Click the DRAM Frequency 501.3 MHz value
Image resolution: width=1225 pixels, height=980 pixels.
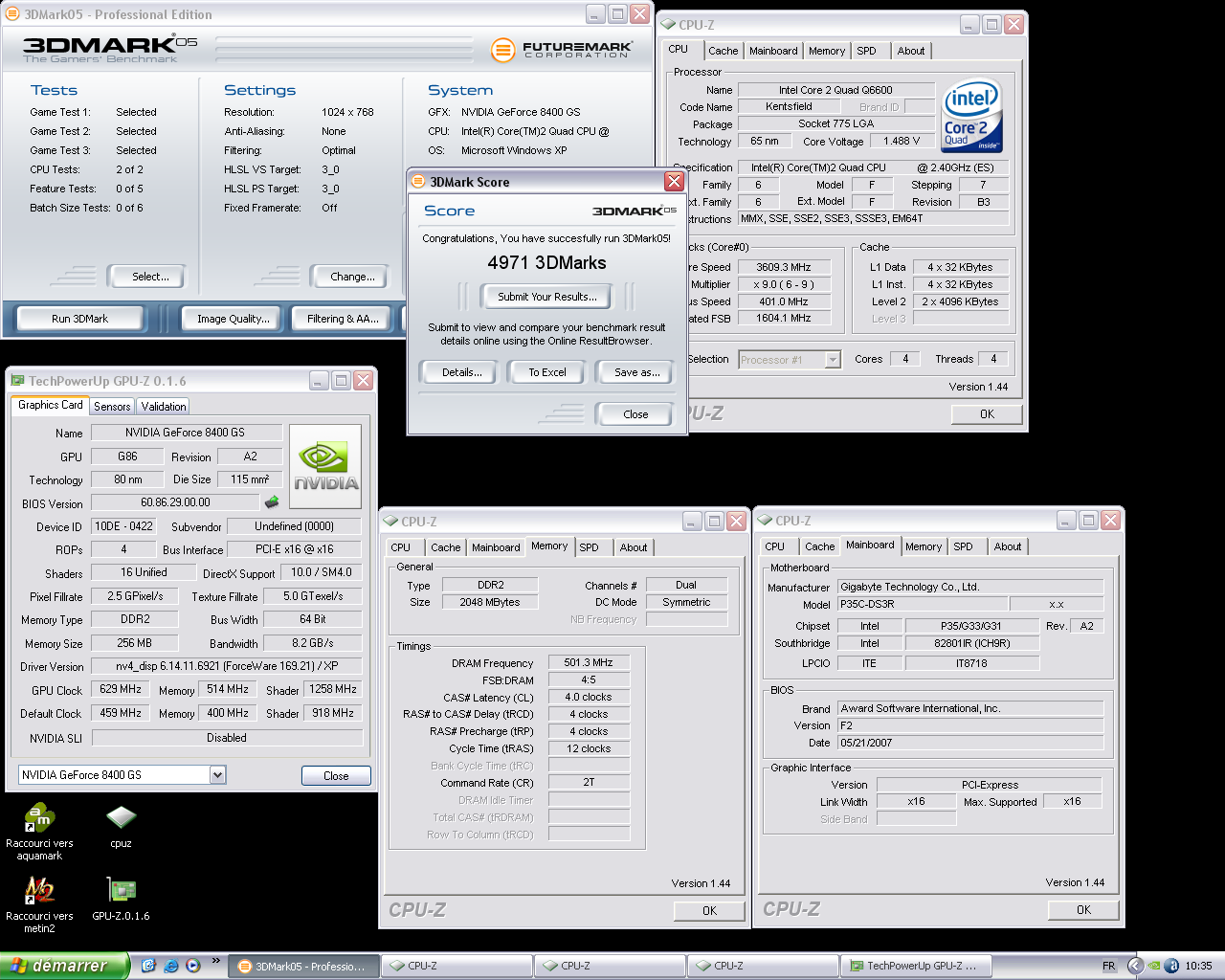[589, 662]
